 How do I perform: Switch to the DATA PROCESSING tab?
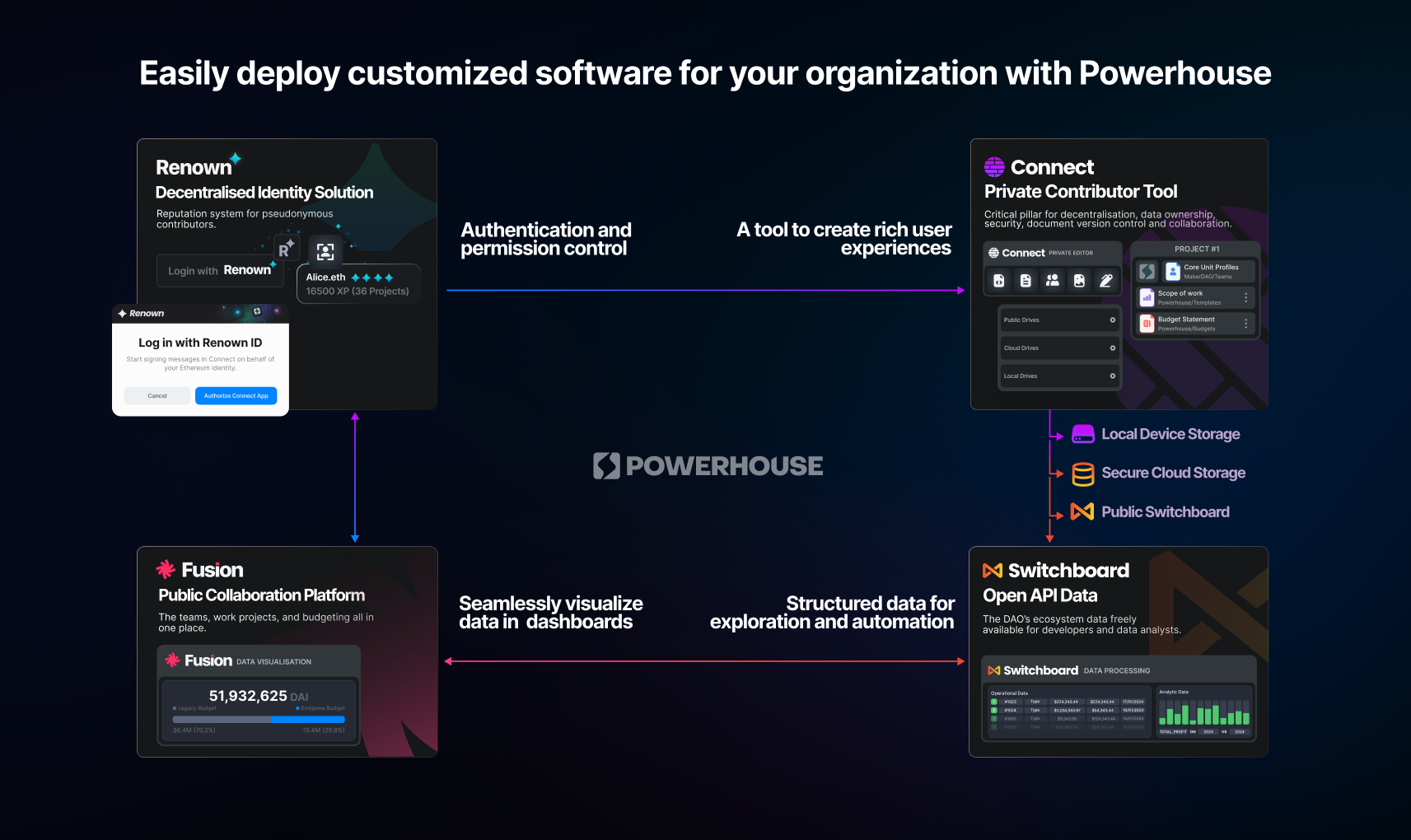pyautogui.click(x=1116, y=670)
